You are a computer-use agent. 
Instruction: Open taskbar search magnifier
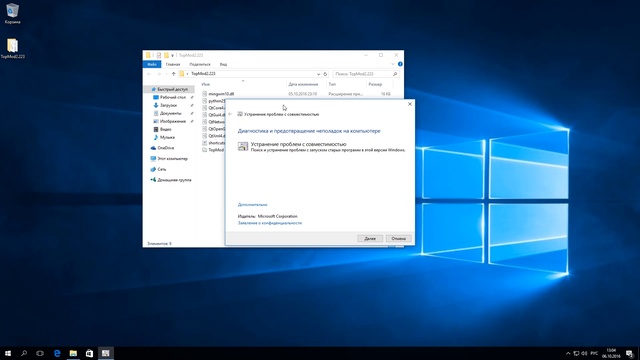point(24,353)
